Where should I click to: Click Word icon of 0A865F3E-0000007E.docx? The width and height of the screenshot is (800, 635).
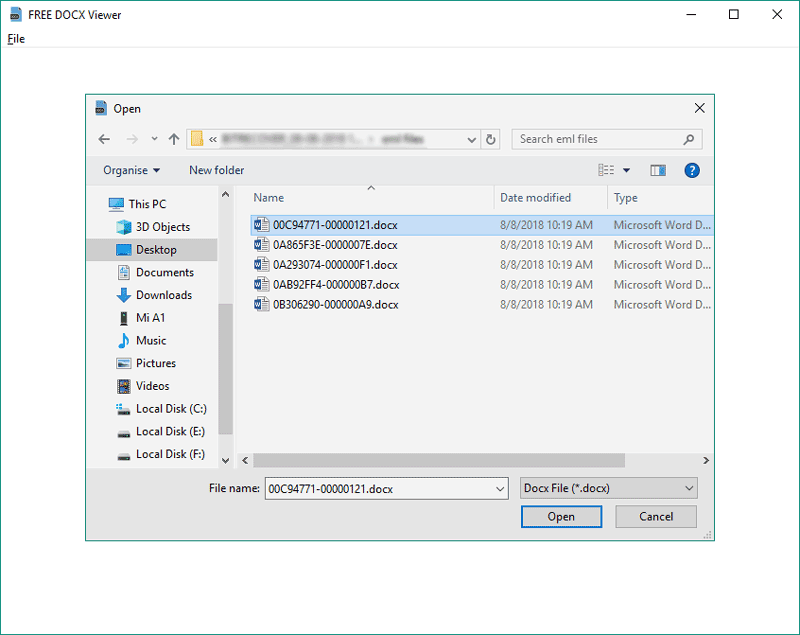262,245
